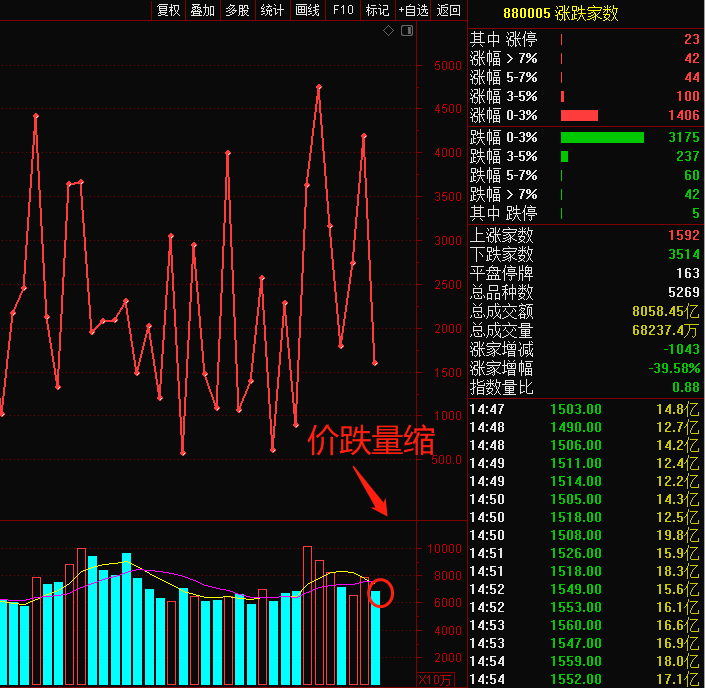Select the 上涨家数 row value 1592
This screenshot has width=706, height=688.
(683, 235)
